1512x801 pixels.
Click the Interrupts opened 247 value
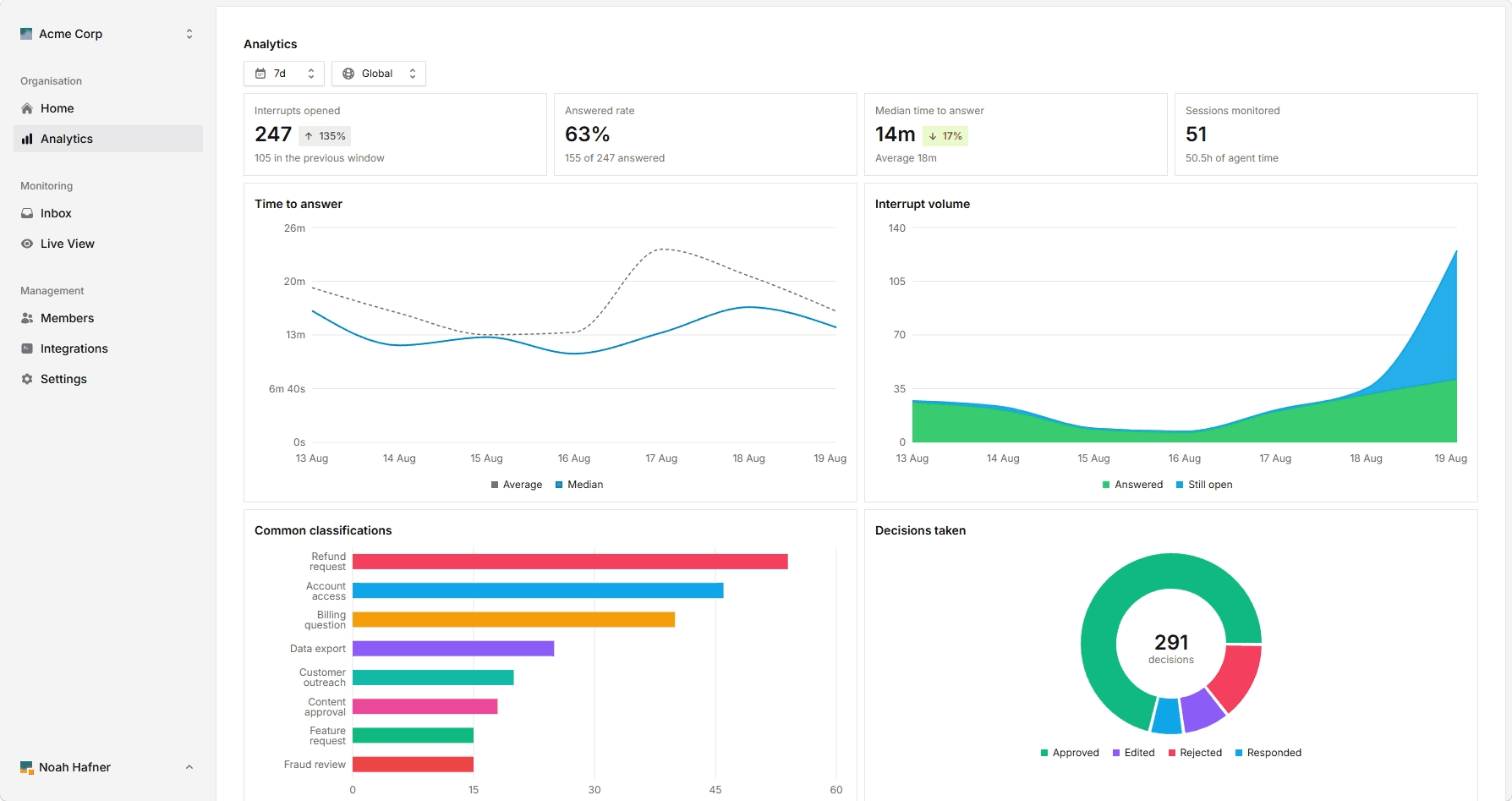click(273, 134)
